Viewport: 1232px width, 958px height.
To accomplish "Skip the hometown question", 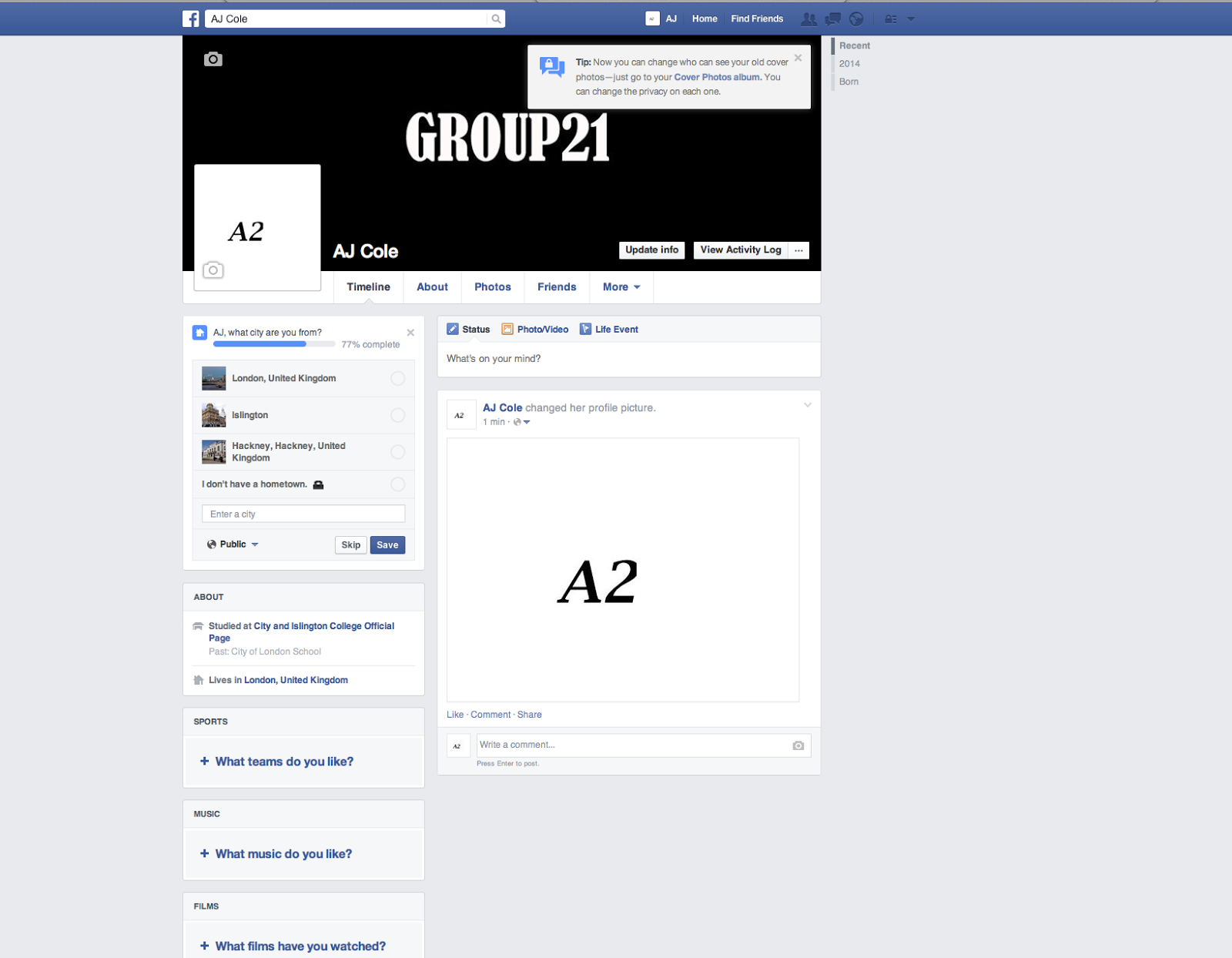I will (351, 544).
